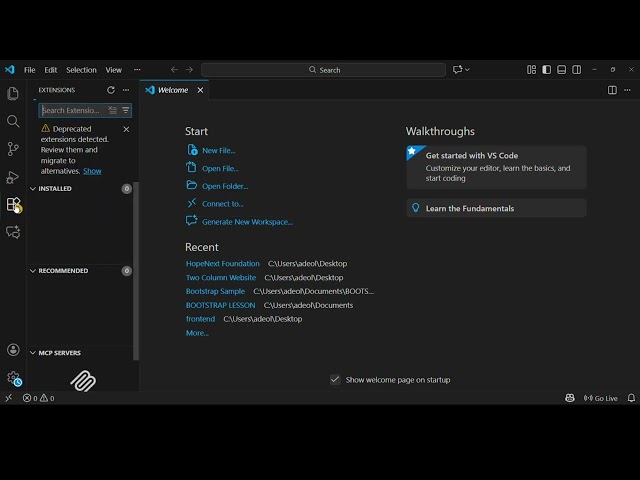Click the extensions sidebar vertical scrollbar

[x=136, y=271]
